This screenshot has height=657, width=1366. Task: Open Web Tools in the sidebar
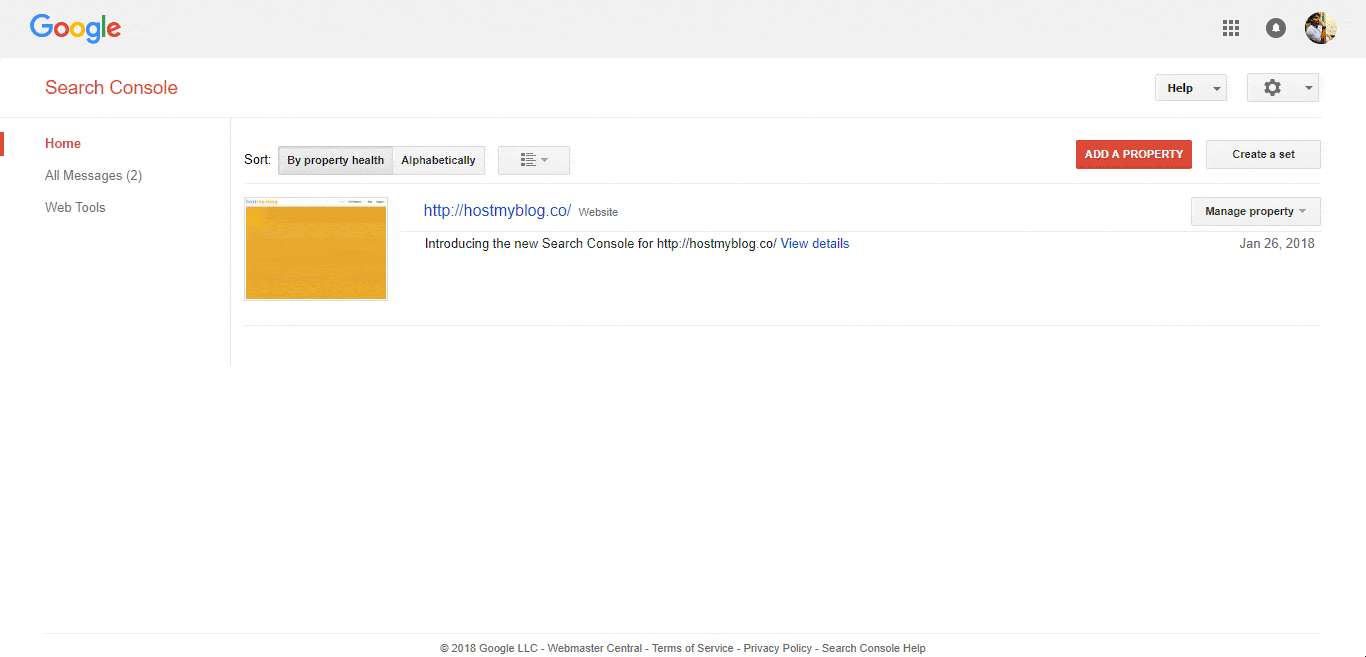click(75, 208)
